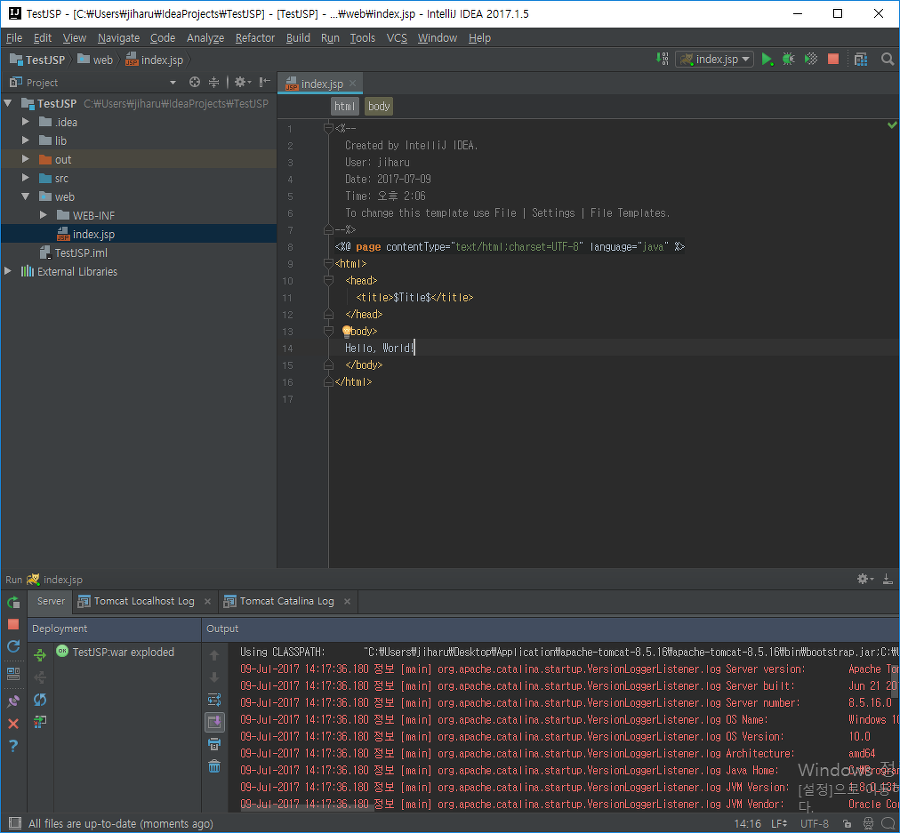The width and height of the screenshot is (900, 833).
Task: Click the green Run button in toolbar
Action: pos(766,59)
